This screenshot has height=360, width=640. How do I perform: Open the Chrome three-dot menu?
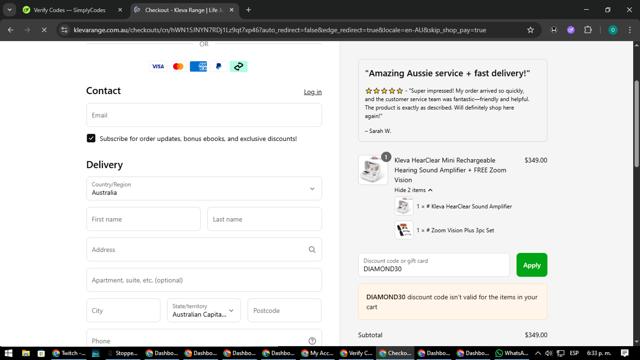pyautogui.click(x=630, y=30)
